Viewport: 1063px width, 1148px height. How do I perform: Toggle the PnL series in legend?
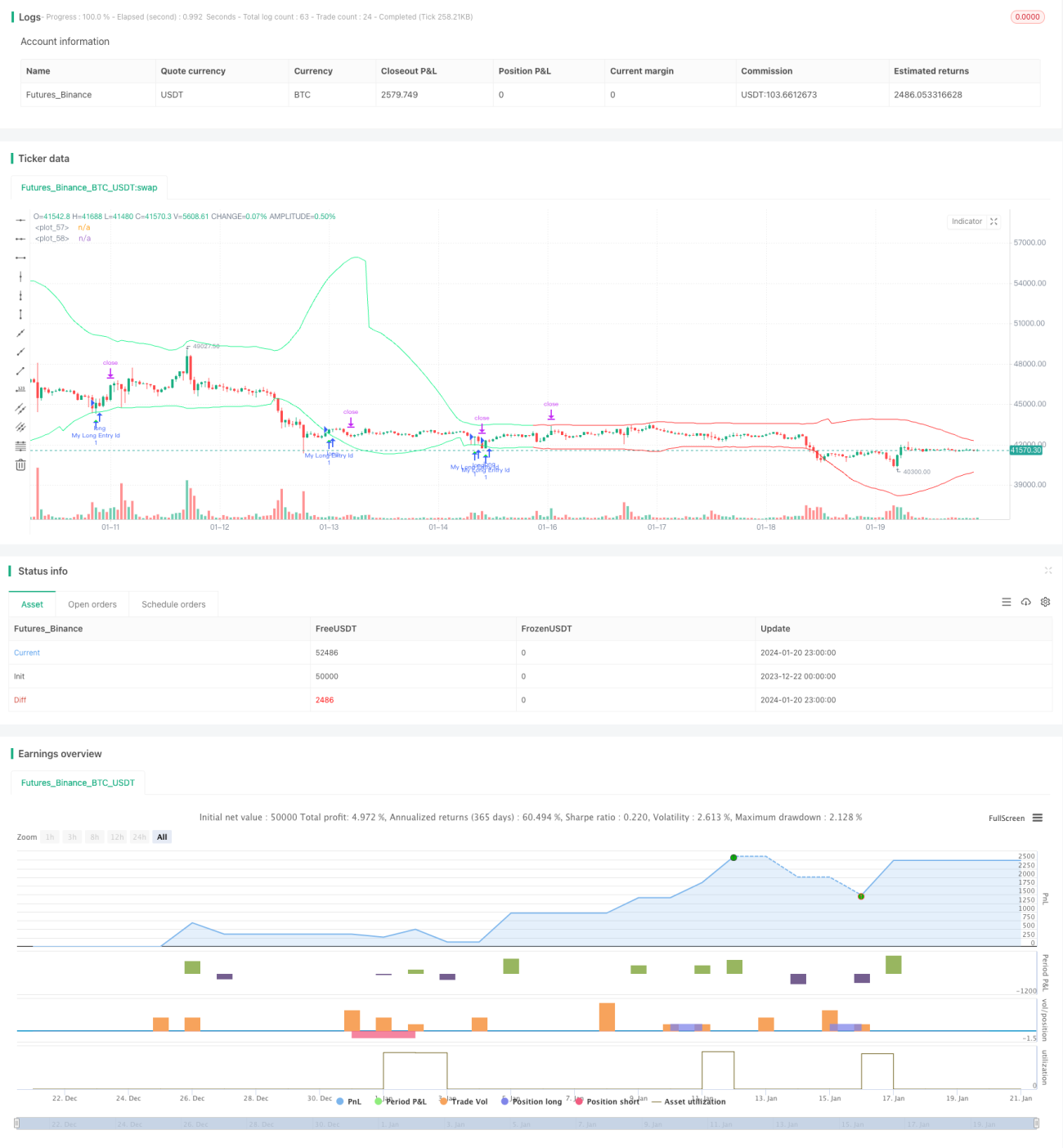349,1101
